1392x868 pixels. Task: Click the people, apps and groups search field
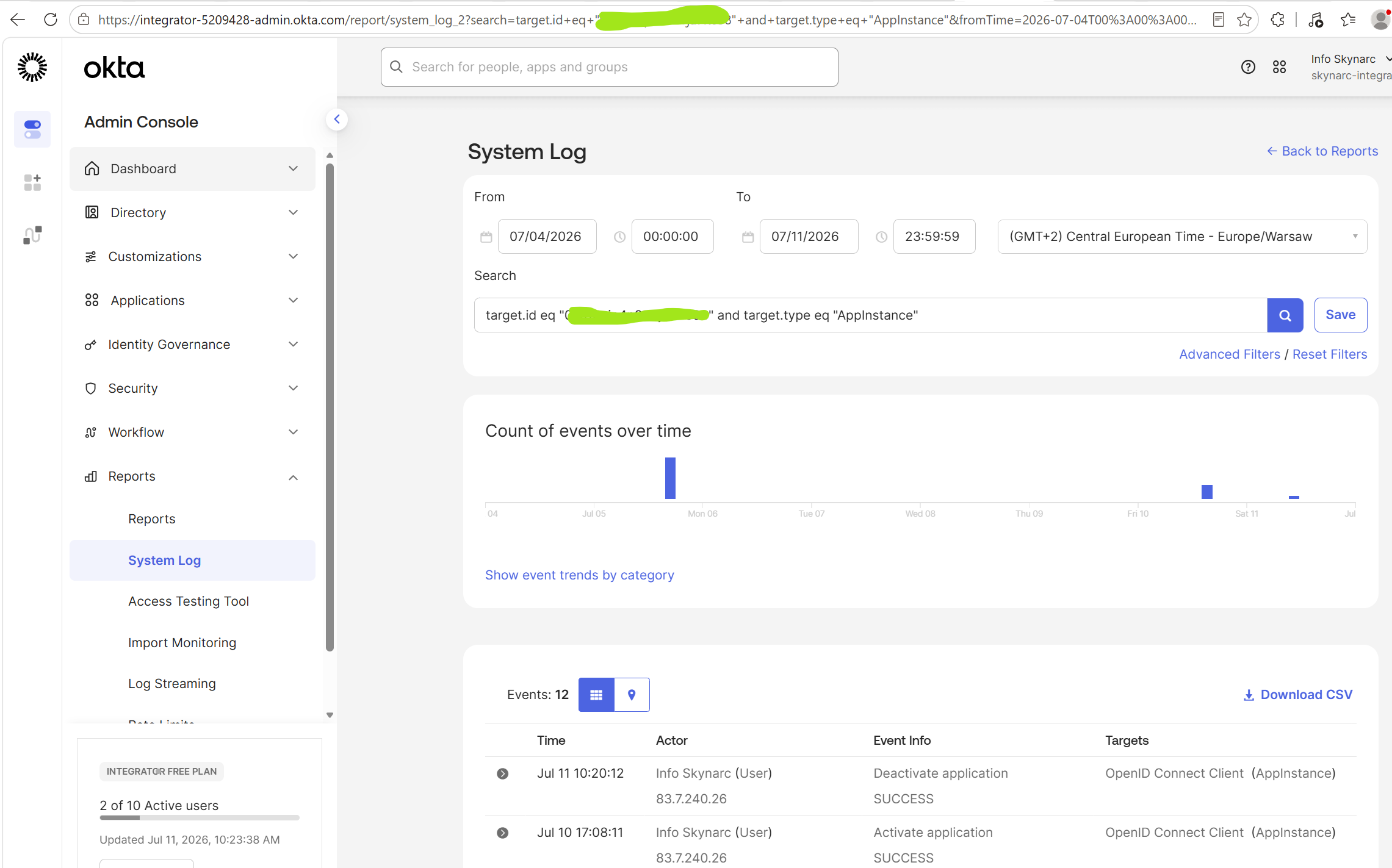610,67
